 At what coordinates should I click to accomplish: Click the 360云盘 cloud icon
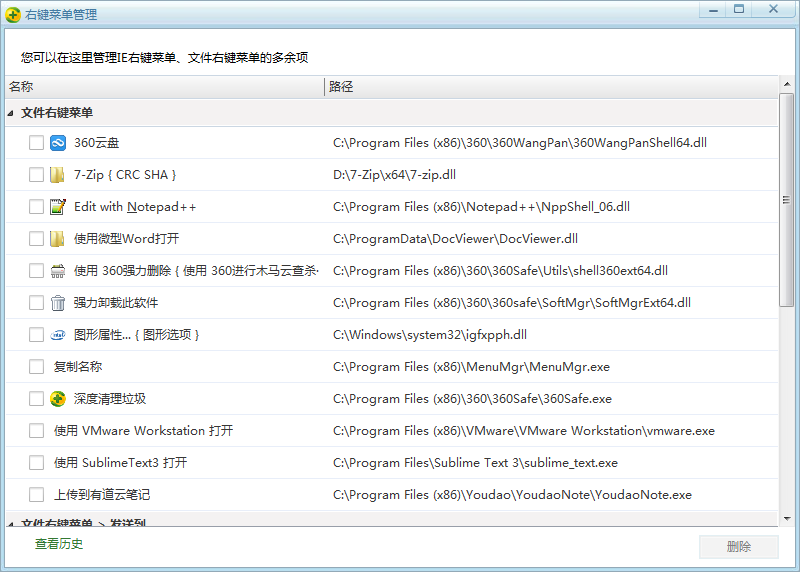pos(58,143)
